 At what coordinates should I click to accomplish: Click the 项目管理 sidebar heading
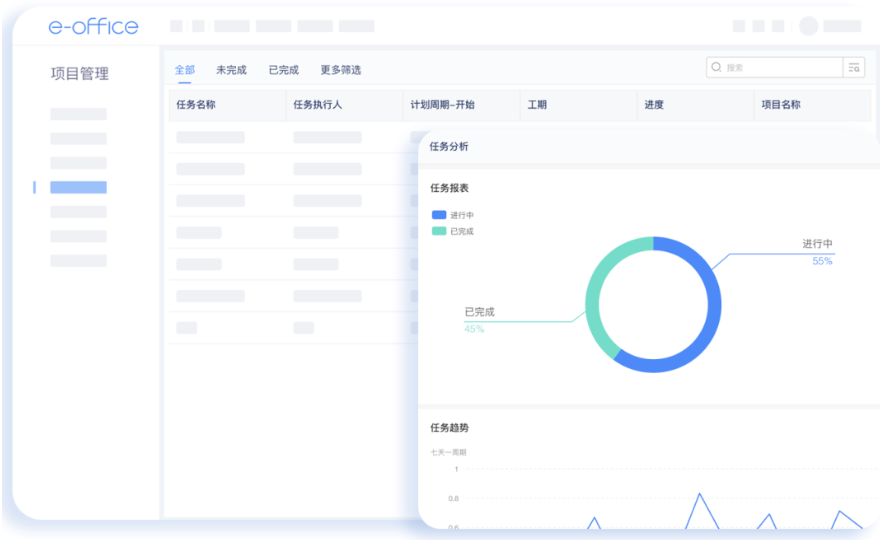[80, 74]
